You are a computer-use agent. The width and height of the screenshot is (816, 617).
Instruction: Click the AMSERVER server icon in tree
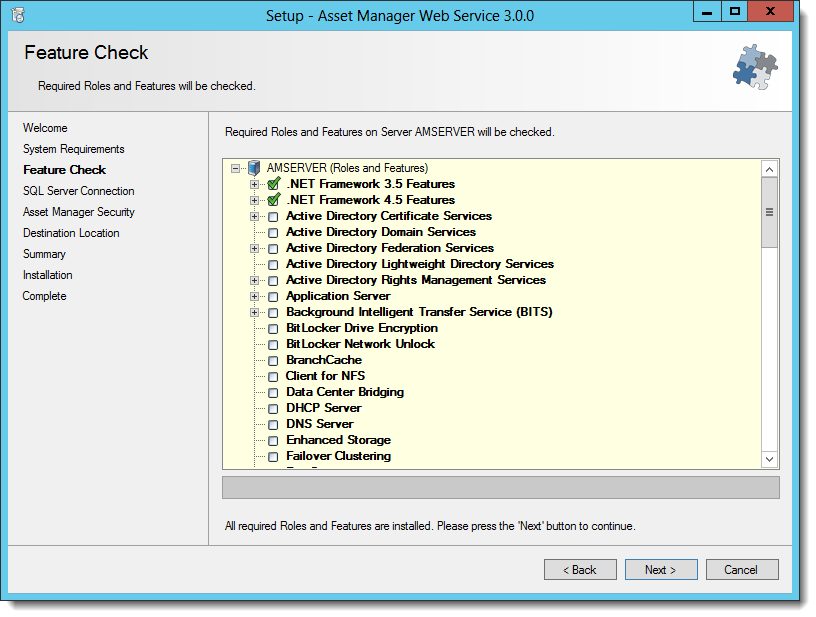pyautogui.click(x=254, y=168)
